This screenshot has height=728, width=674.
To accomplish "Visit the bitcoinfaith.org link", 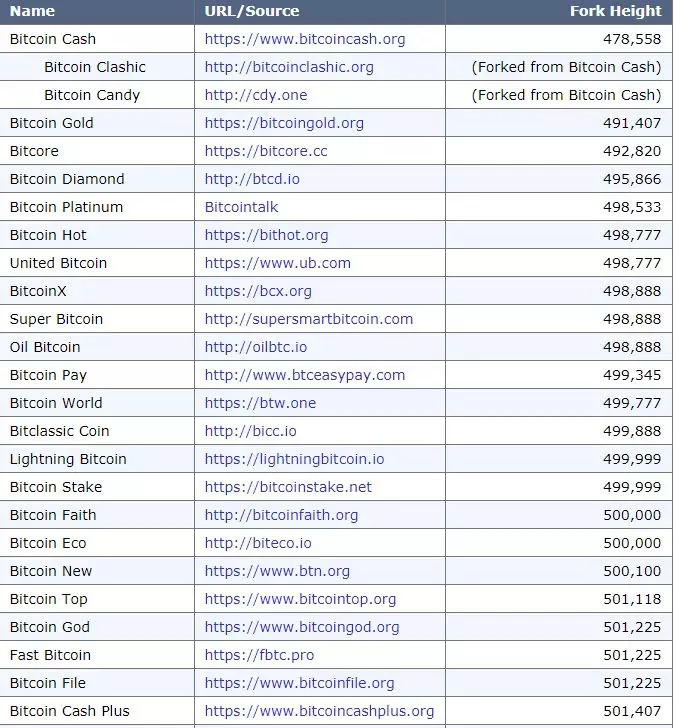I will 281,515.
